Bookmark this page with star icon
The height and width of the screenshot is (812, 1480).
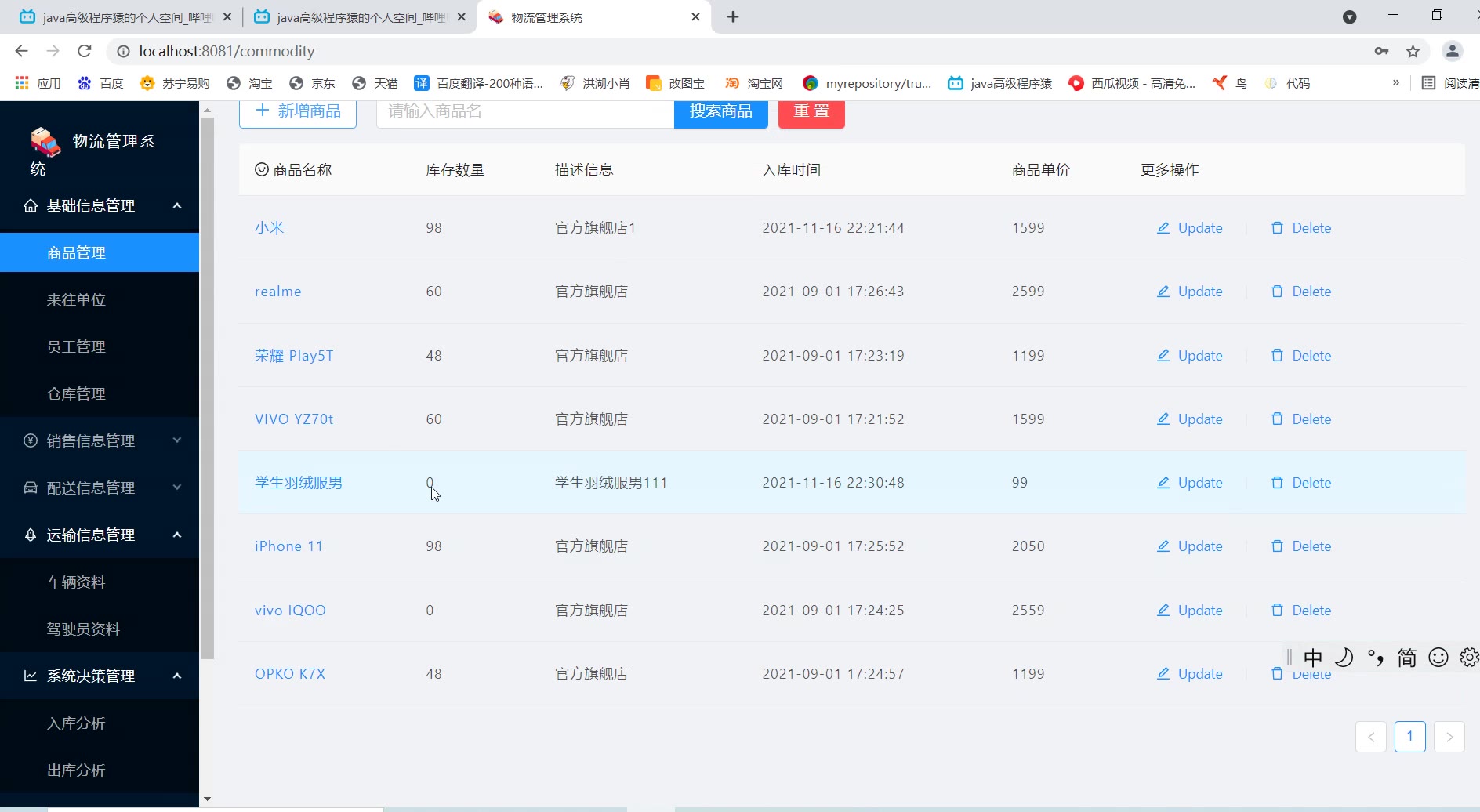pos(1413,51)
